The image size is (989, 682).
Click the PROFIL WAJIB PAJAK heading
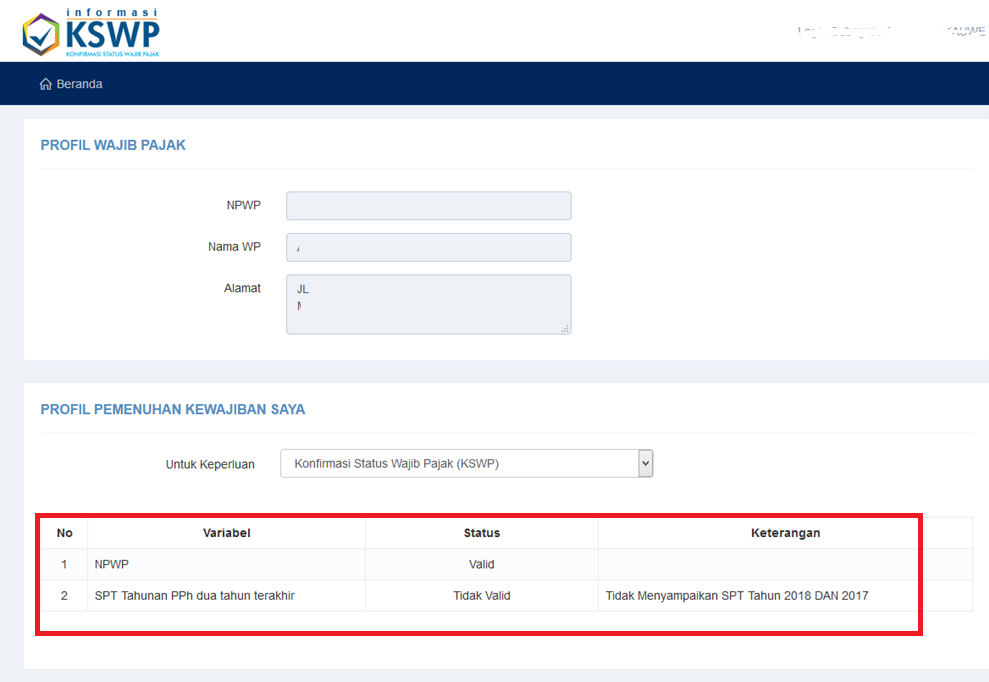point(111,145)
